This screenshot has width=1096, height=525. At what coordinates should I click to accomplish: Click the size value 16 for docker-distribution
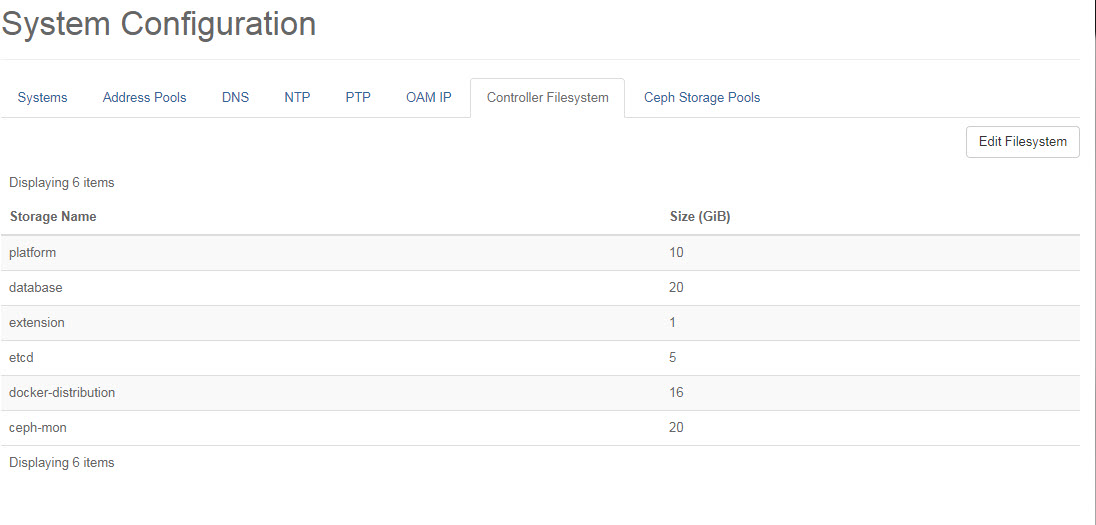point(676,393)
